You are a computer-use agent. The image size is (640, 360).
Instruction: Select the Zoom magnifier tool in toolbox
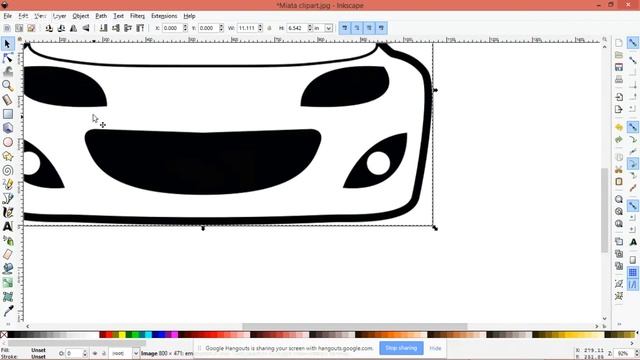click(7, 86)
